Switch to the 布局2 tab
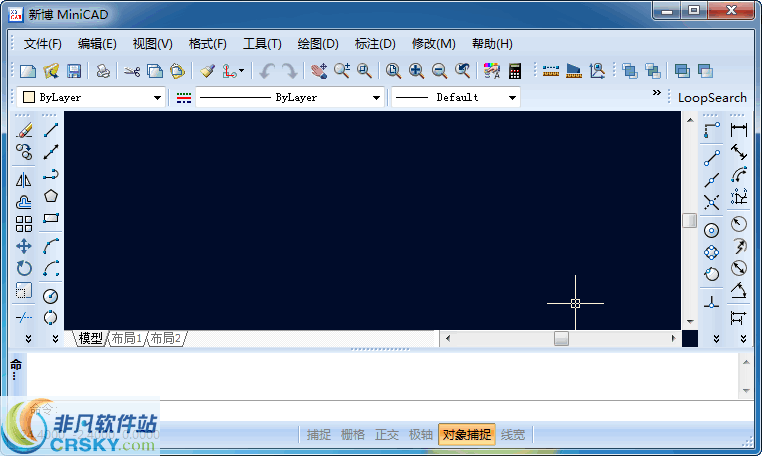 pos(165,338)
